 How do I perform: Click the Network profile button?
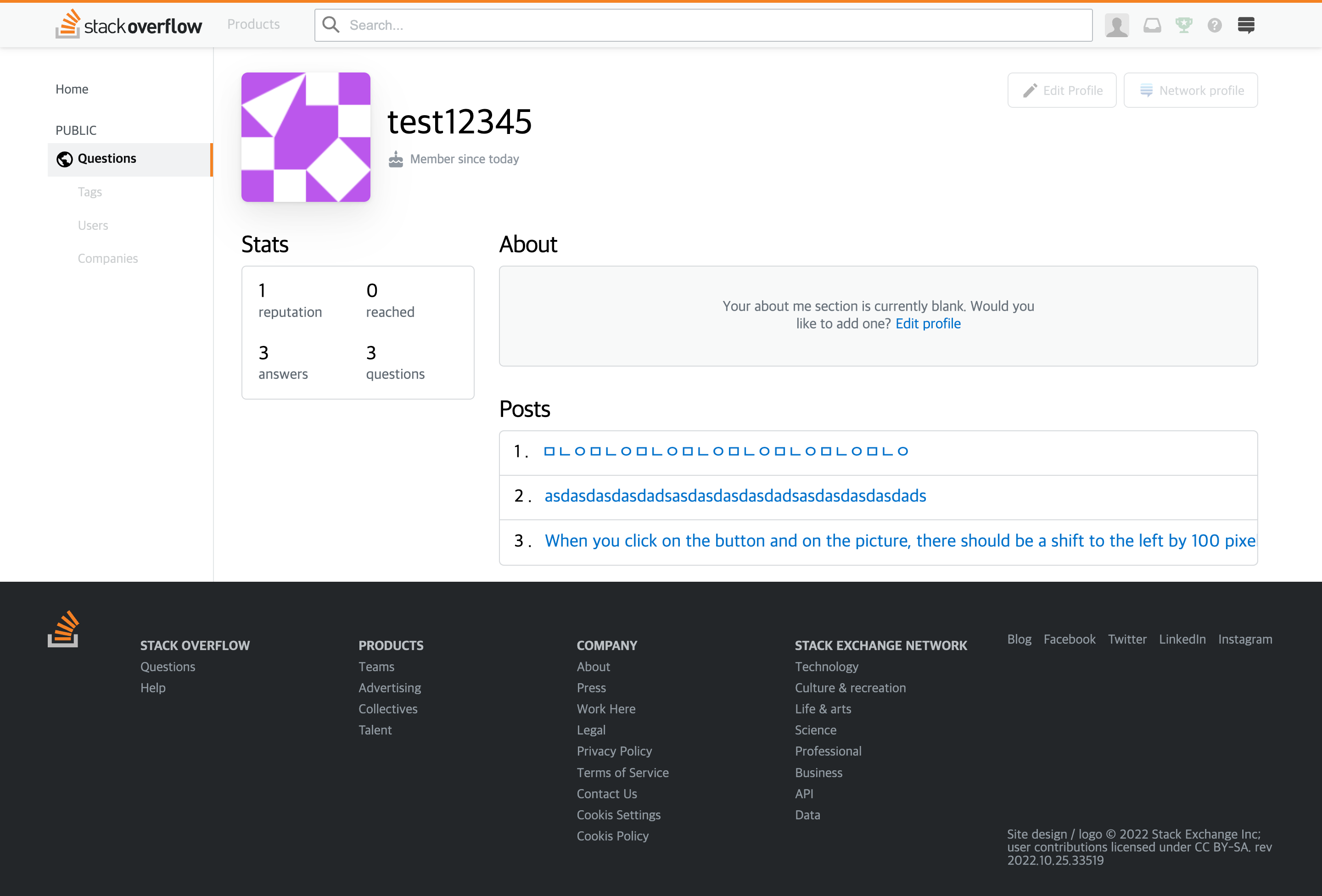click(1191, 90)
